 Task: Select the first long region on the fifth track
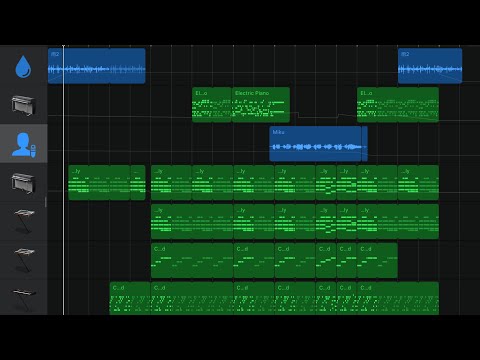pyautogui.click(x=192, y=221)
